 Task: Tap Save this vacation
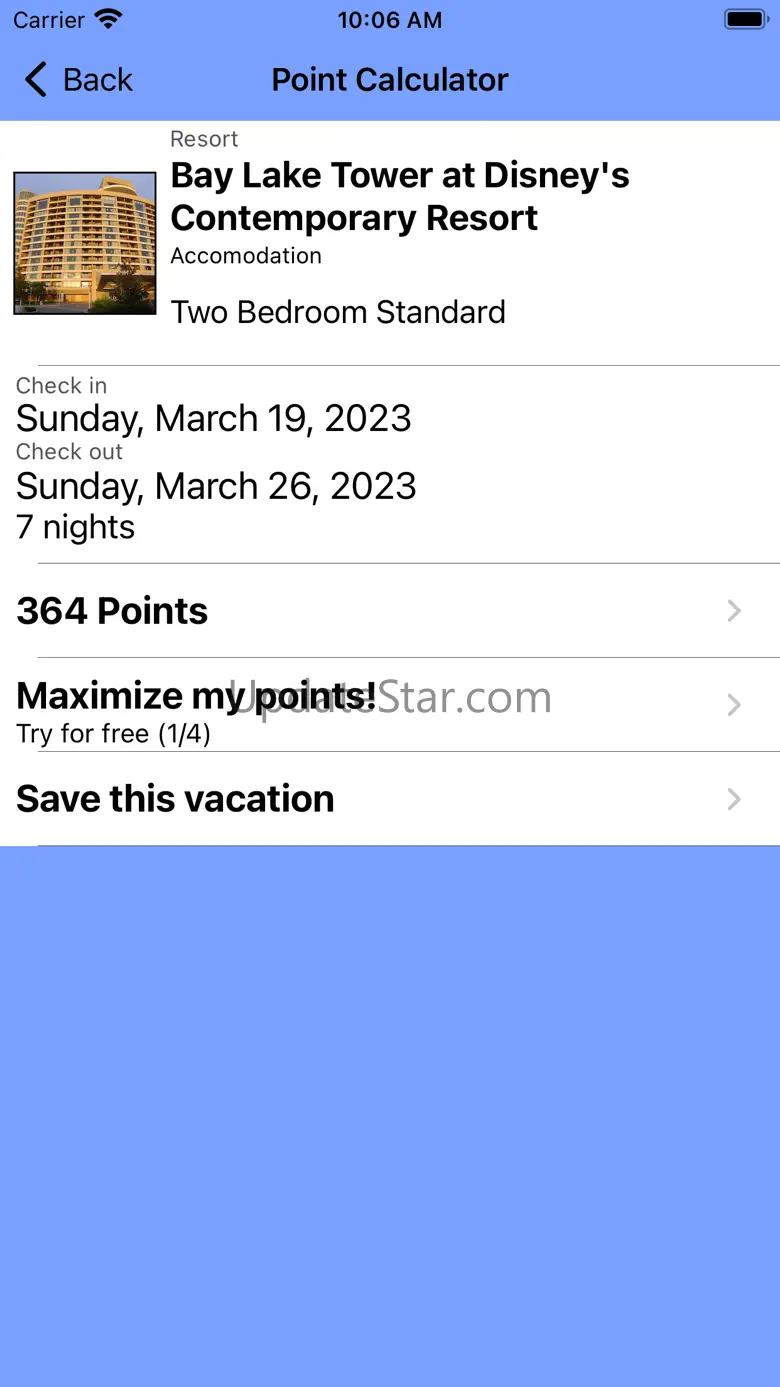pos(175,799)
